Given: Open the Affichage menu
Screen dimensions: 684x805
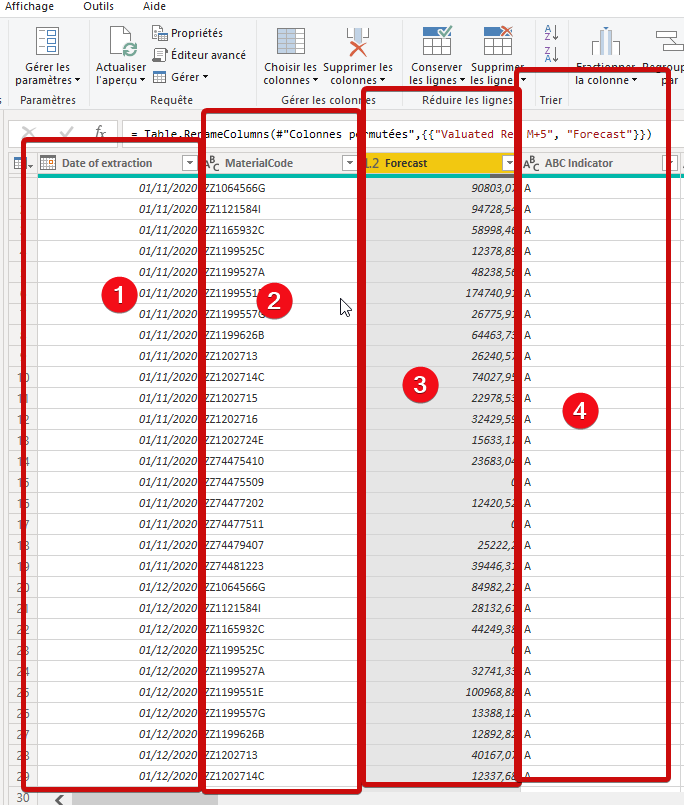Looking at the screenshot, I should point(29,6).
